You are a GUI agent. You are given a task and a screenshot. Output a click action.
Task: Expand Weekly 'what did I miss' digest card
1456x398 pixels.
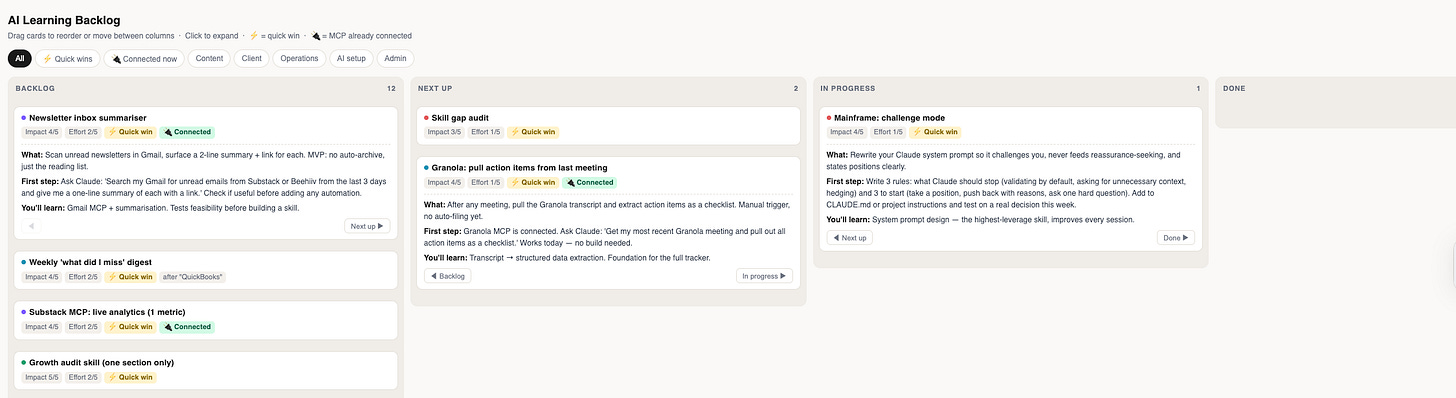206,270
